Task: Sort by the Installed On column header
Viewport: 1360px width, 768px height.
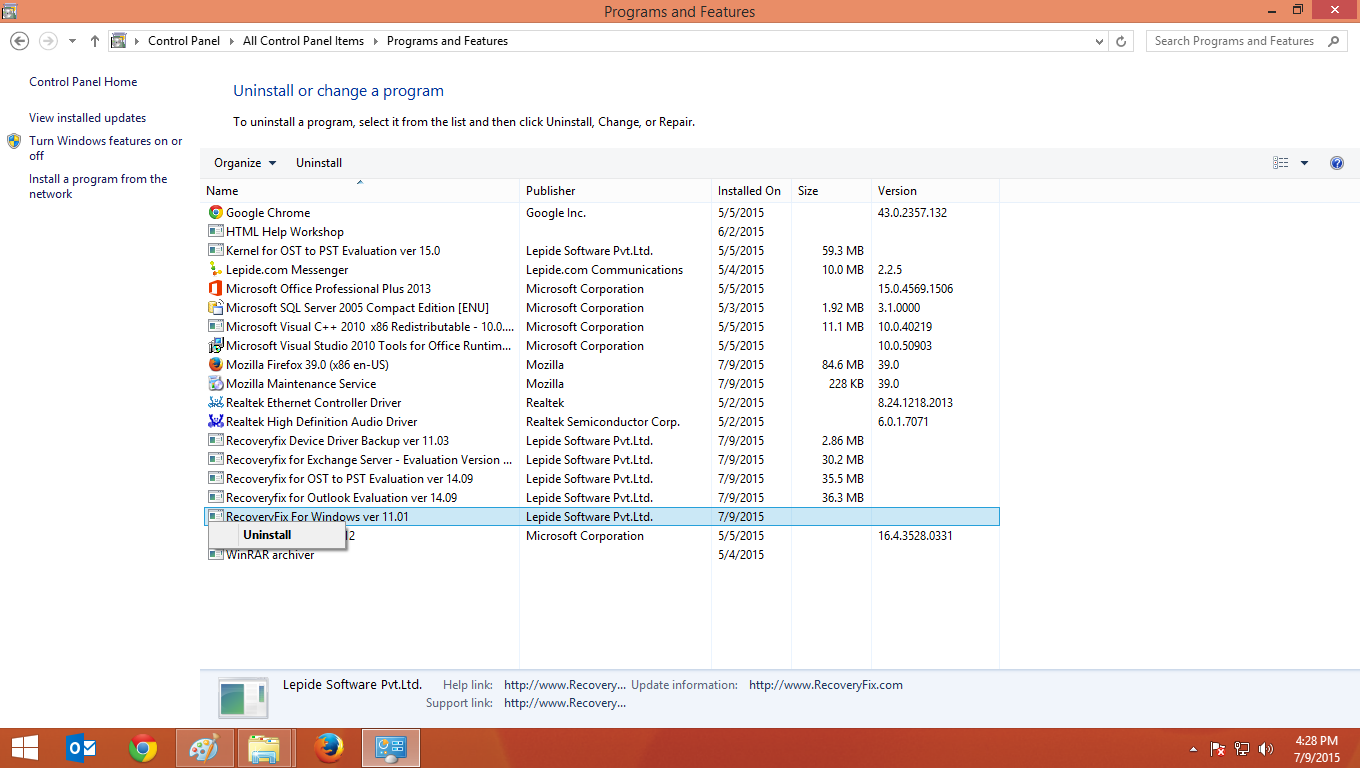Action: pyautogui.click(x=751, y=191)
